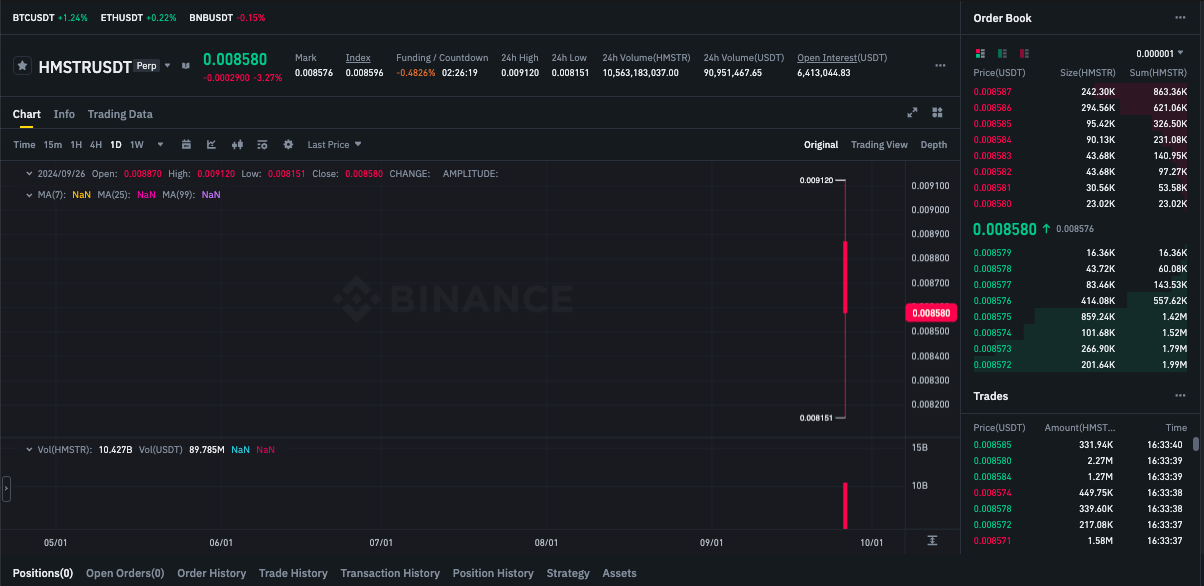Click the red volume bar
Screen dimensions: 1204x586
845,506
